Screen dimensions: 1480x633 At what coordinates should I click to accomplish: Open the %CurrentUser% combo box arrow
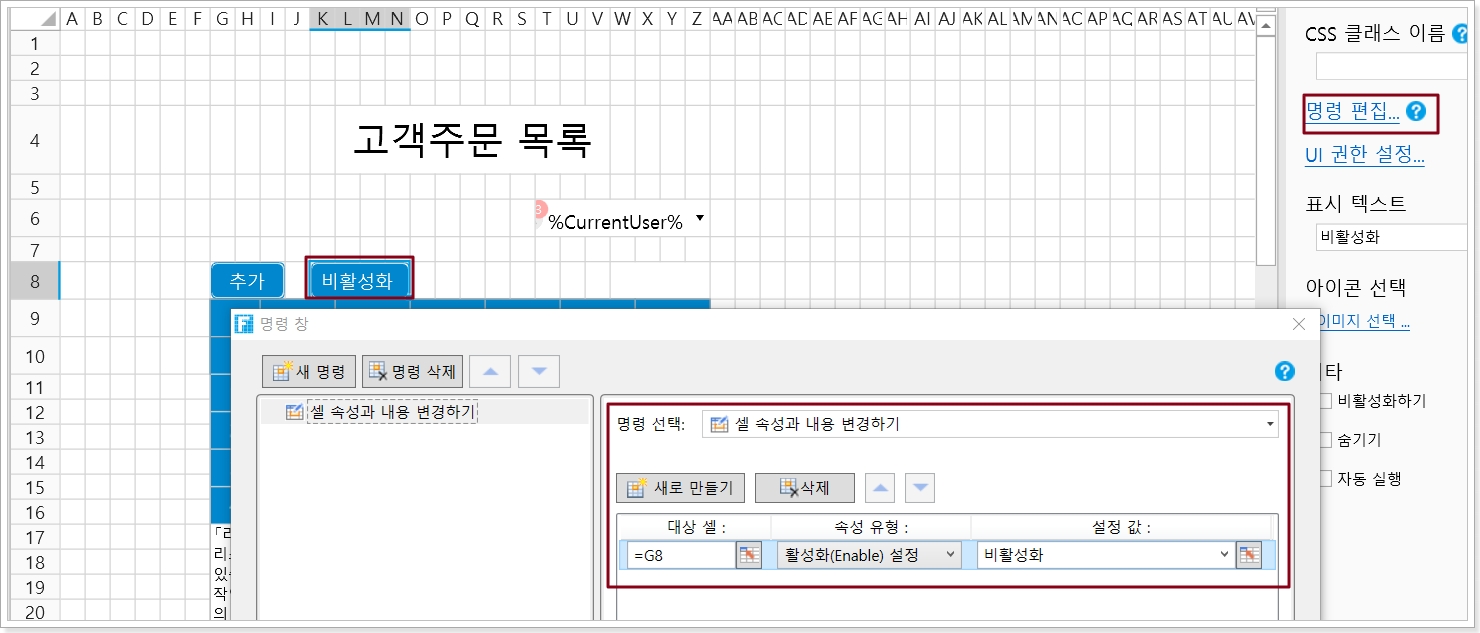pos(700,219)
